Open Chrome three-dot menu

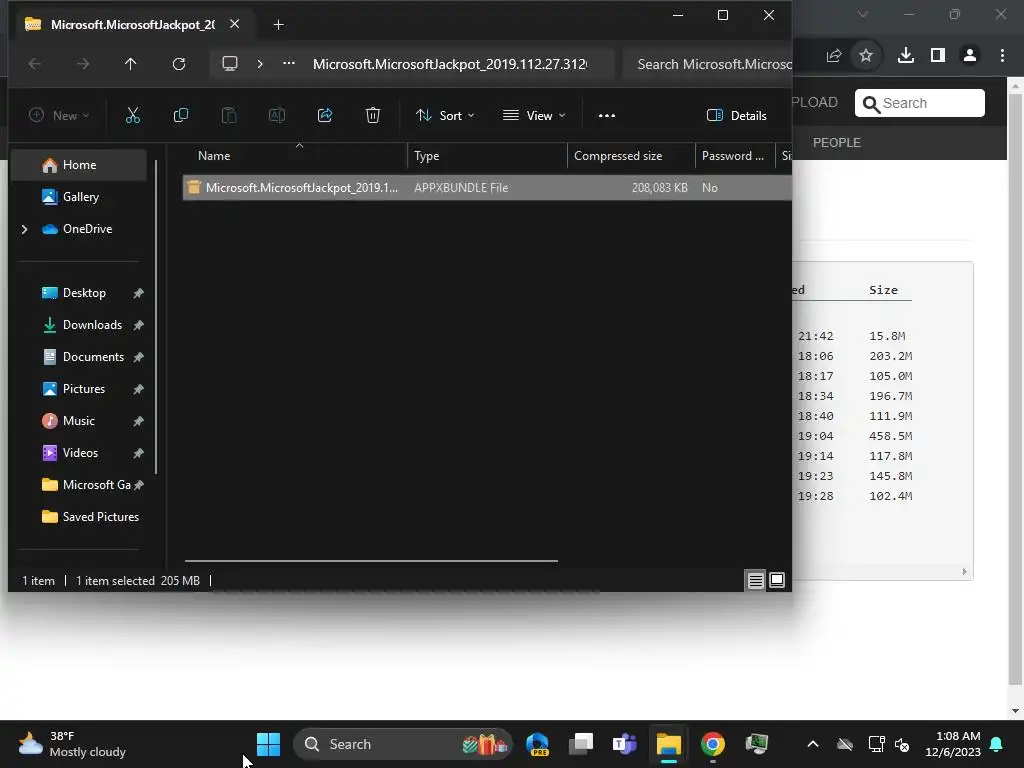tap(1002, 56)
